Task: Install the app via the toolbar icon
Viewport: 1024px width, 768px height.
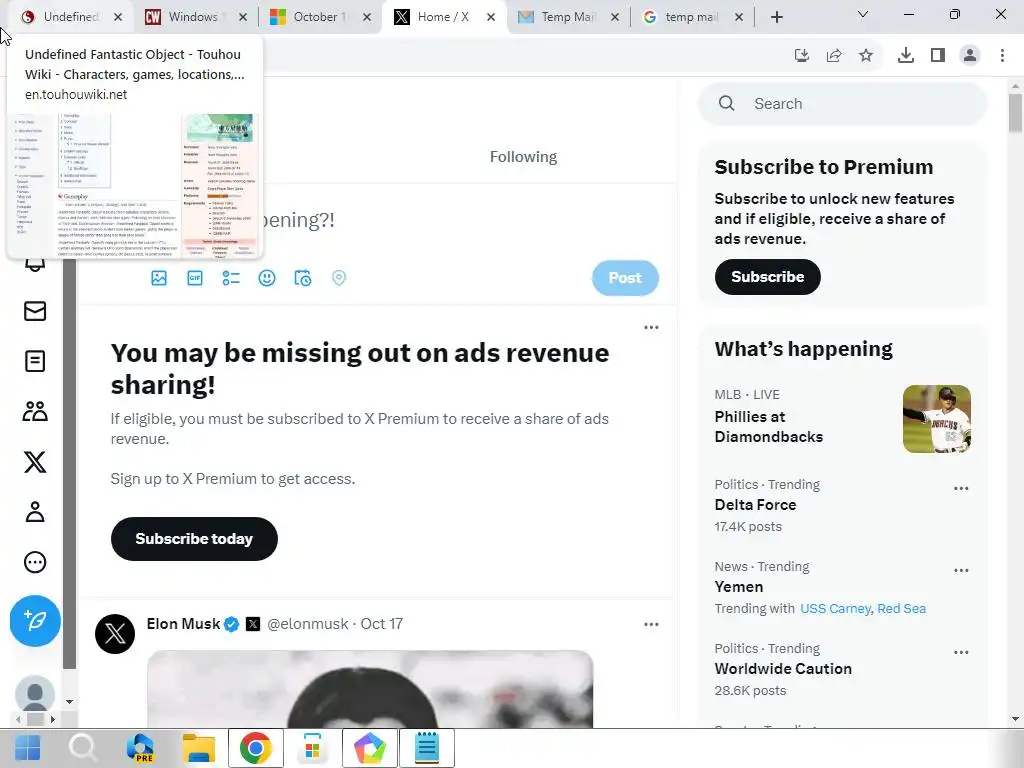Action: point(802,56)
